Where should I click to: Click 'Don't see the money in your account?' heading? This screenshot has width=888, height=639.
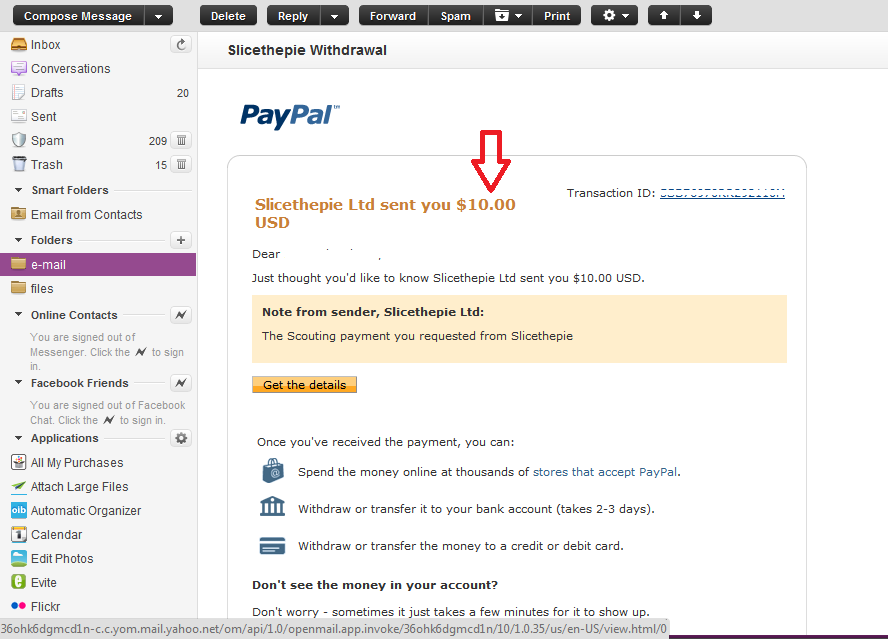coord(375,585)
